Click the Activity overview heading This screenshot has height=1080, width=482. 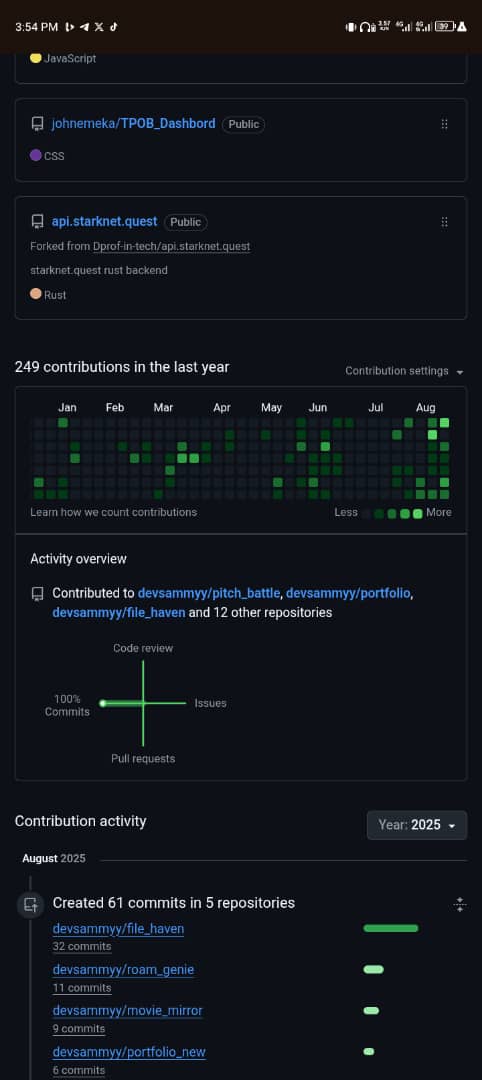(78, 559)
